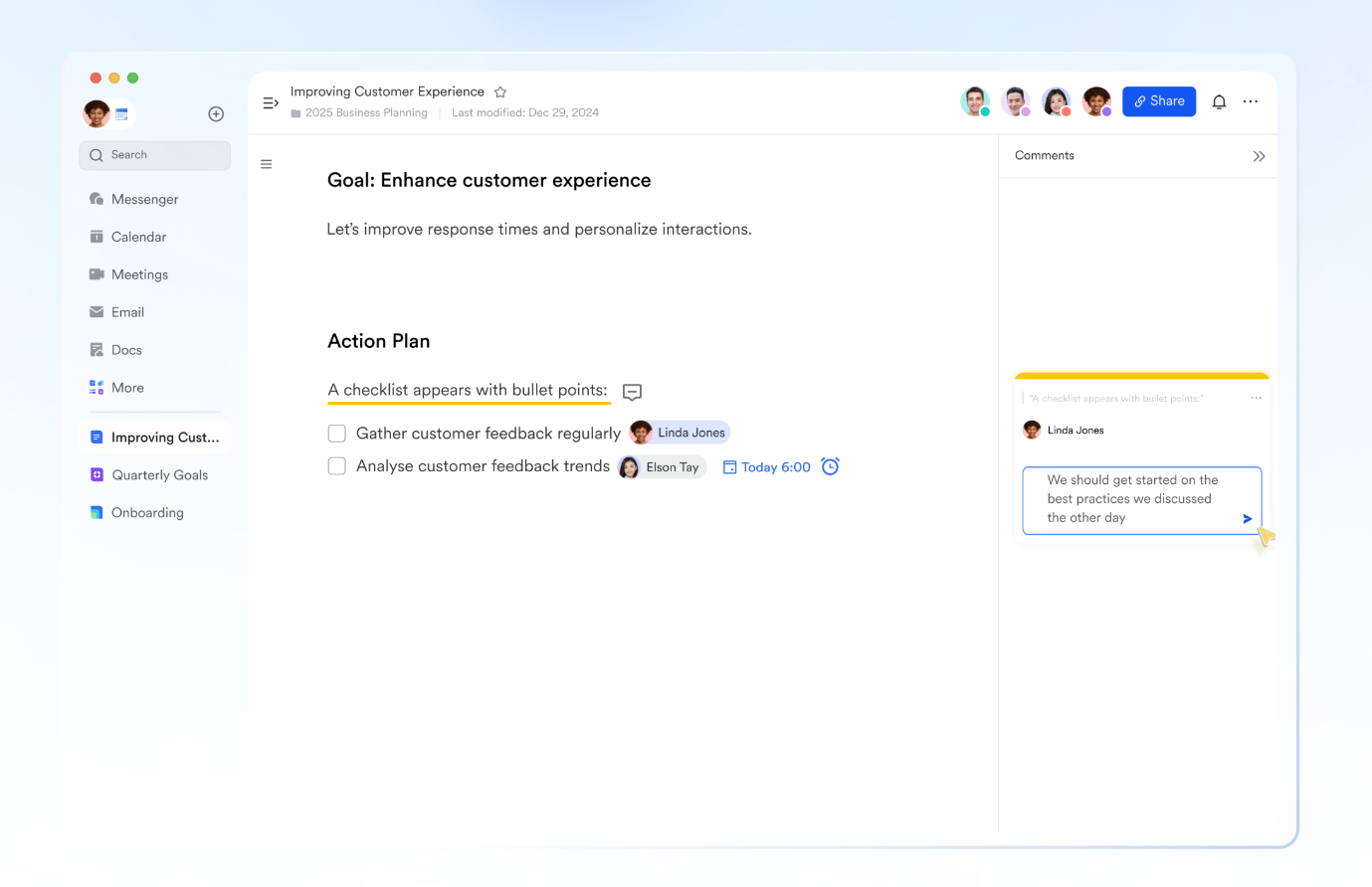Open Onboarding in sidebar
Screen dimensions: 1372x887
155,513
